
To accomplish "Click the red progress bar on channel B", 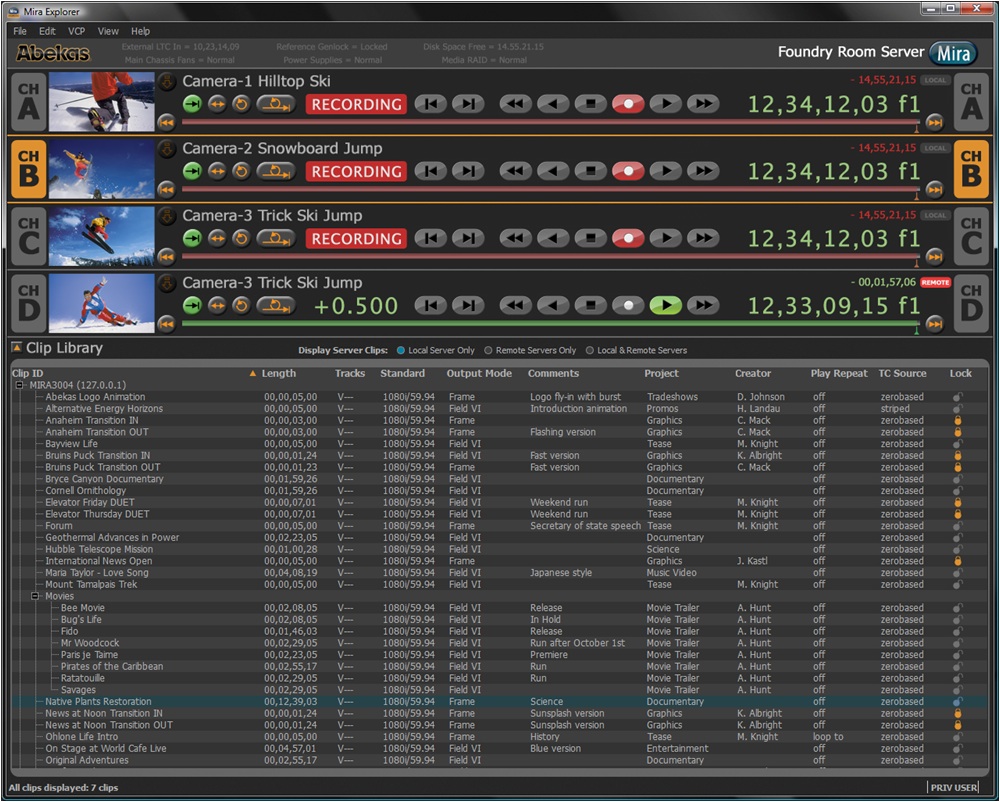I will click(550, 189).
